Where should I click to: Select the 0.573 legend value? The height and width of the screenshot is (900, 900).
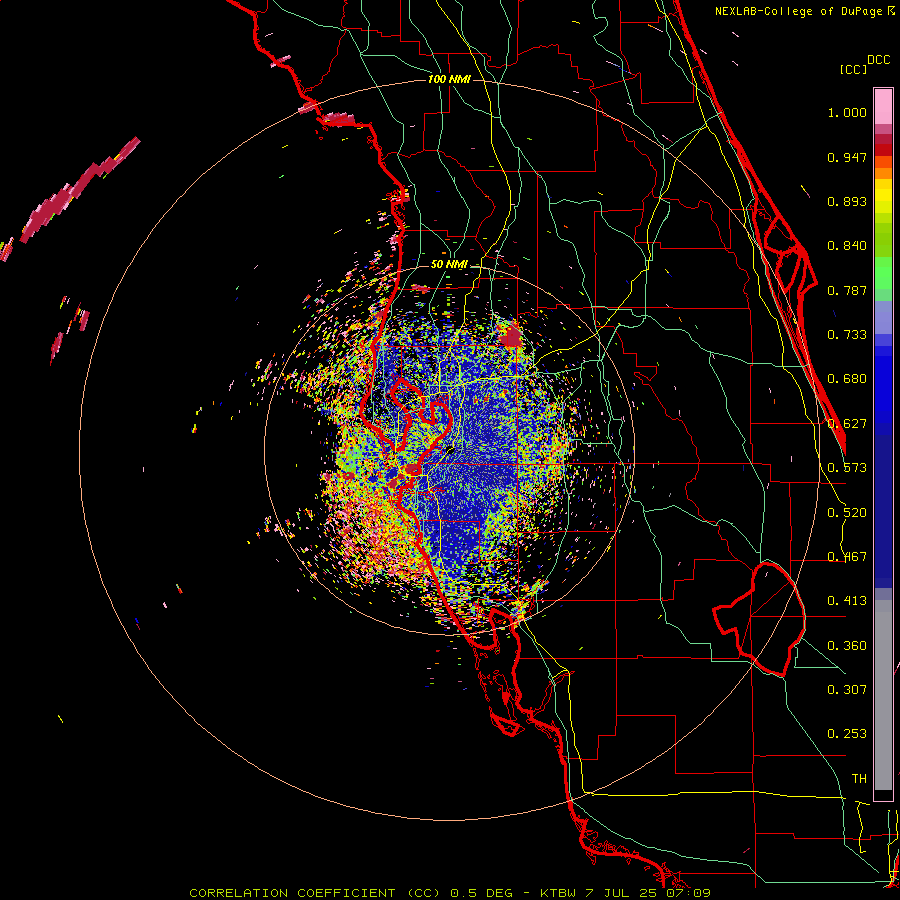pos(847,468)
